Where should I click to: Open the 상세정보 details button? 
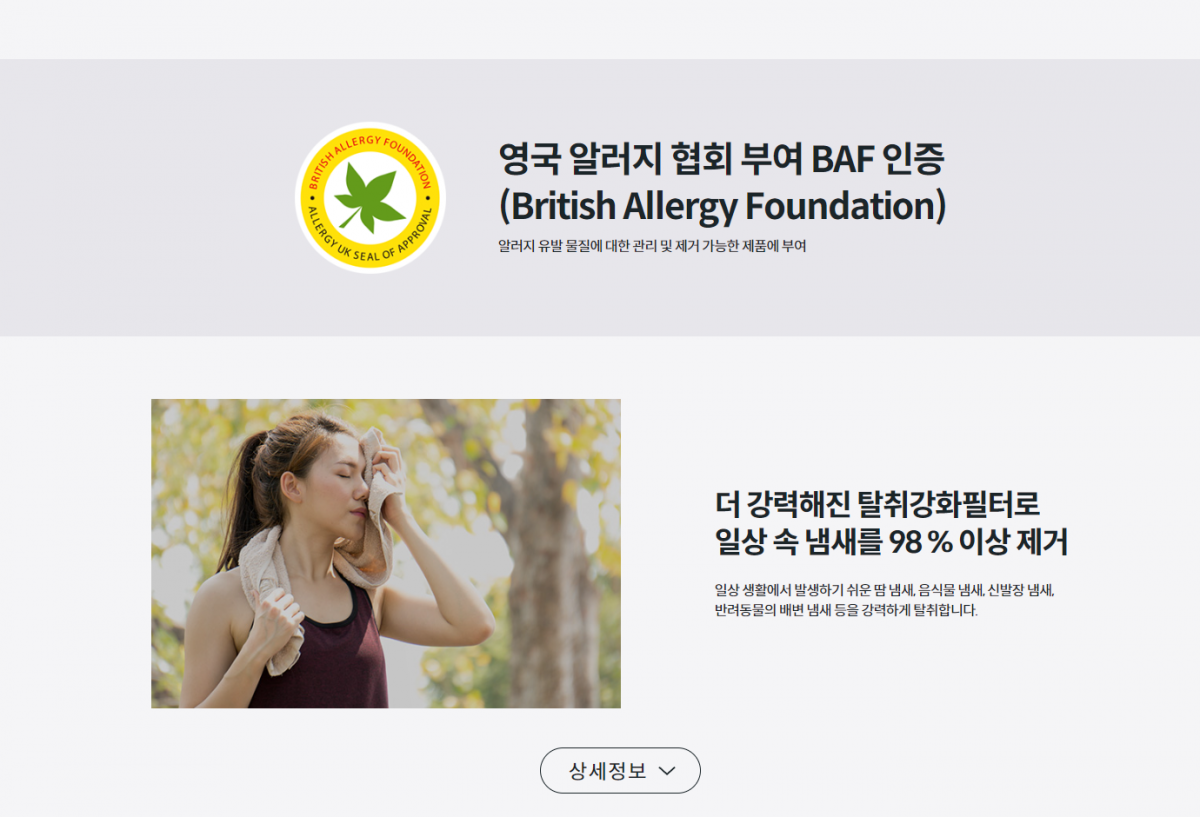pos(620,771)
